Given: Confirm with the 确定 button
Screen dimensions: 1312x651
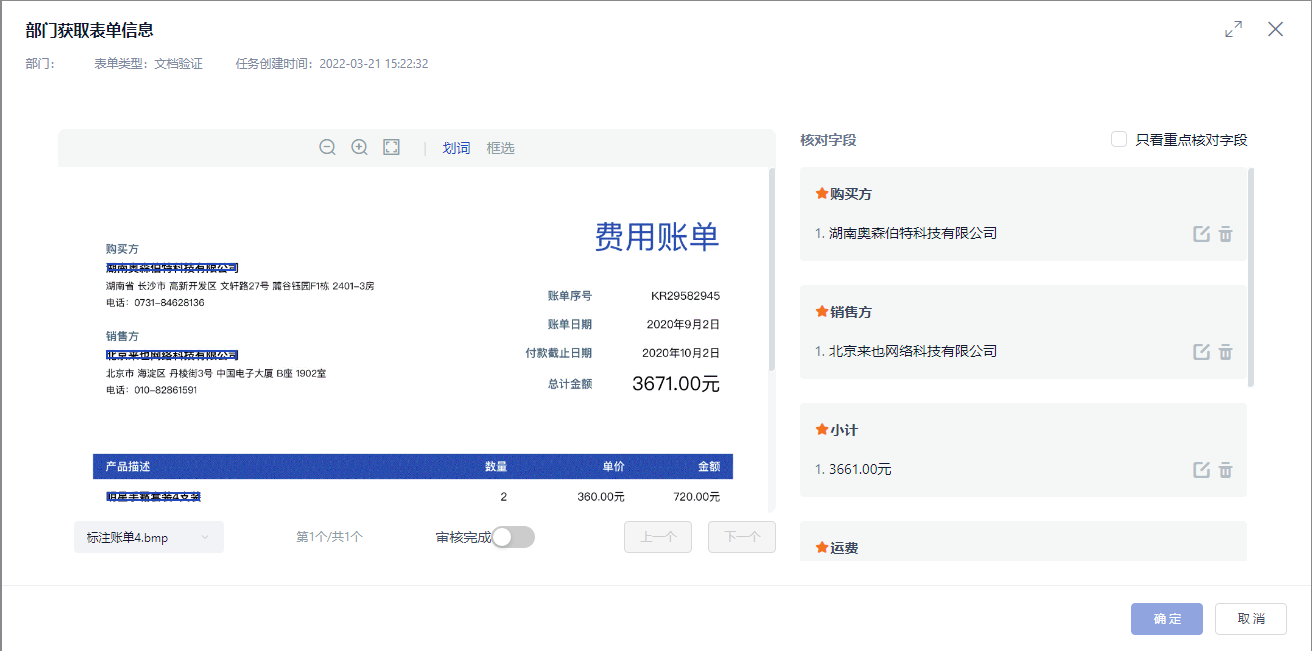Looking at the screenshot, I should pyautogui.click(x=1167, y=619).
